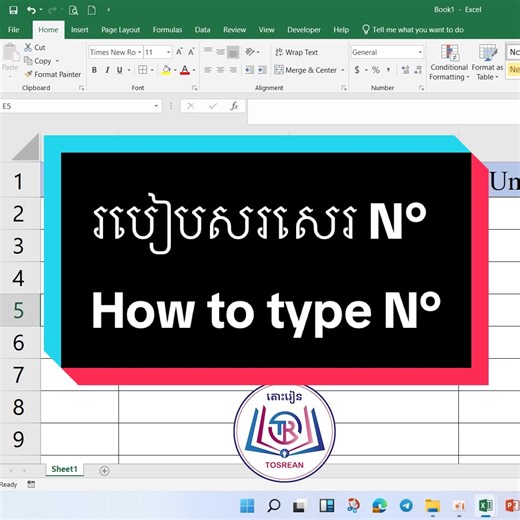Viewport: 520px width, 520px height.
Task: Open File Explorer from the taskbar
Action: pyautogui.click(x=432, y=506)
